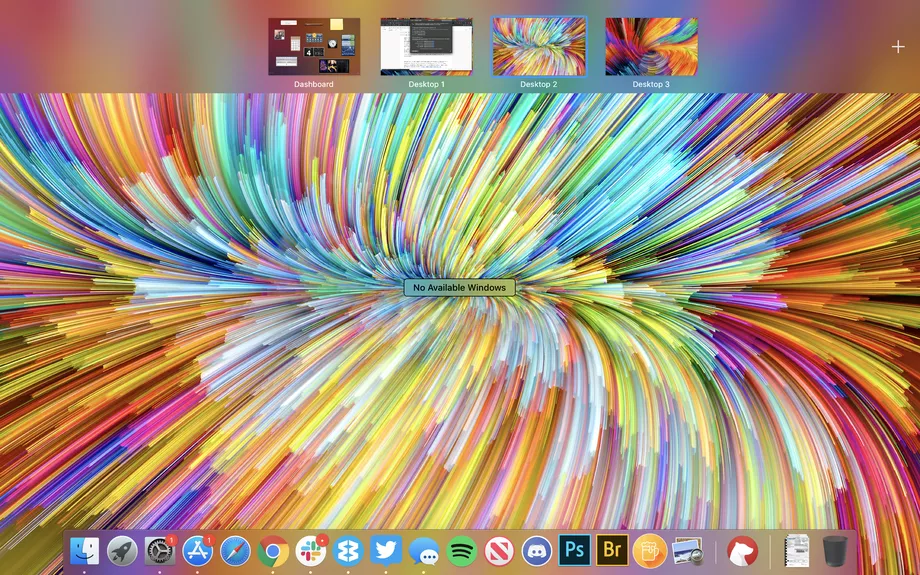
Task: Click the No Available Windows label
Action: pyautogui.click(x=460, y=288)
